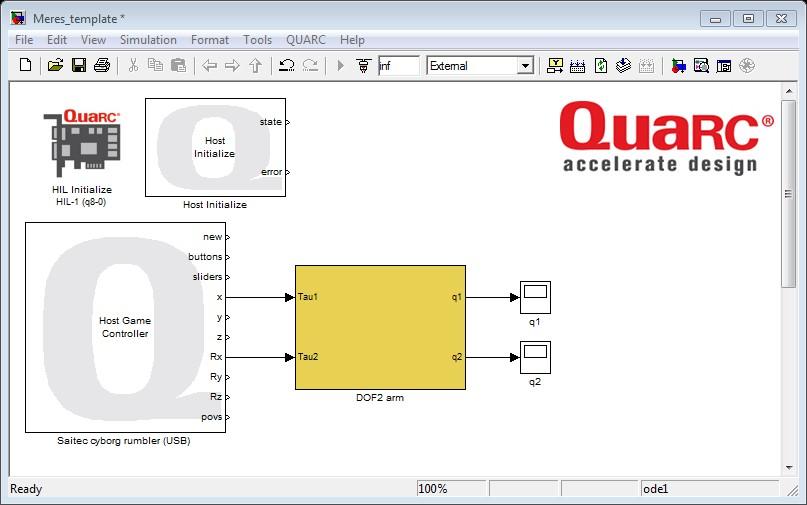Select the q2 scope block
This screenshot has height=505, width=807.
point(535,357)
